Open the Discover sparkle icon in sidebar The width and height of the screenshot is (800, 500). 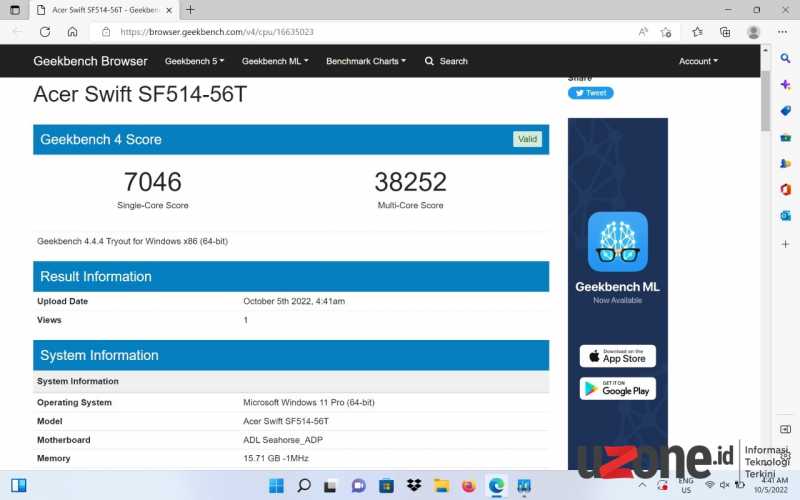click(785, 84)
